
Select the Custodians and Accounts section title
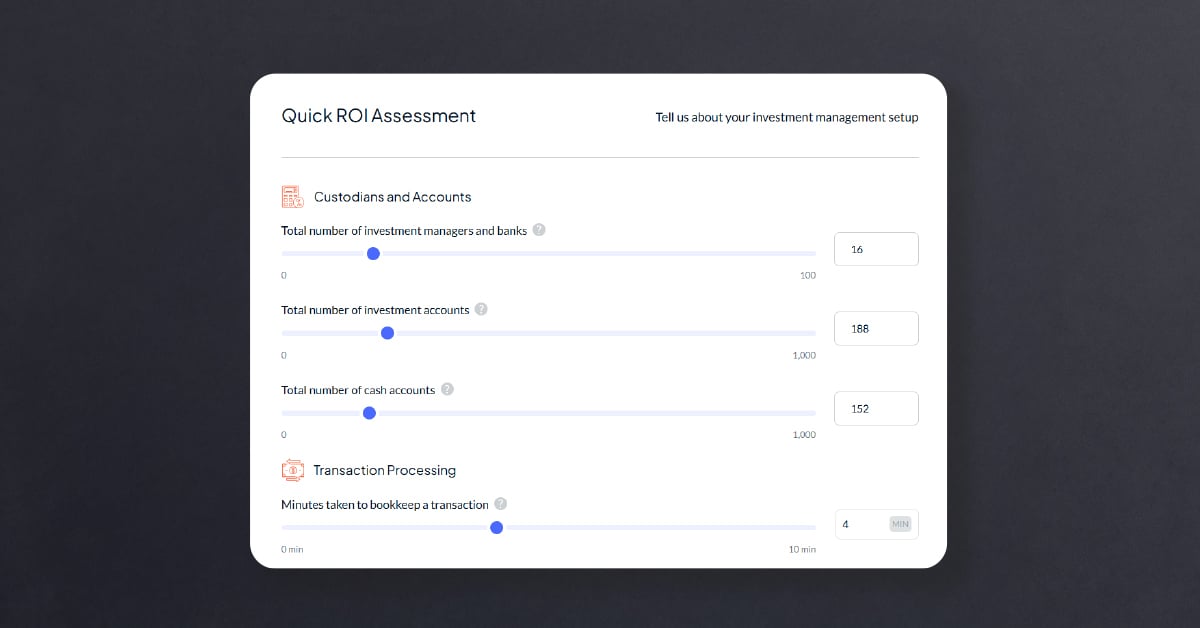coord(391,196)
